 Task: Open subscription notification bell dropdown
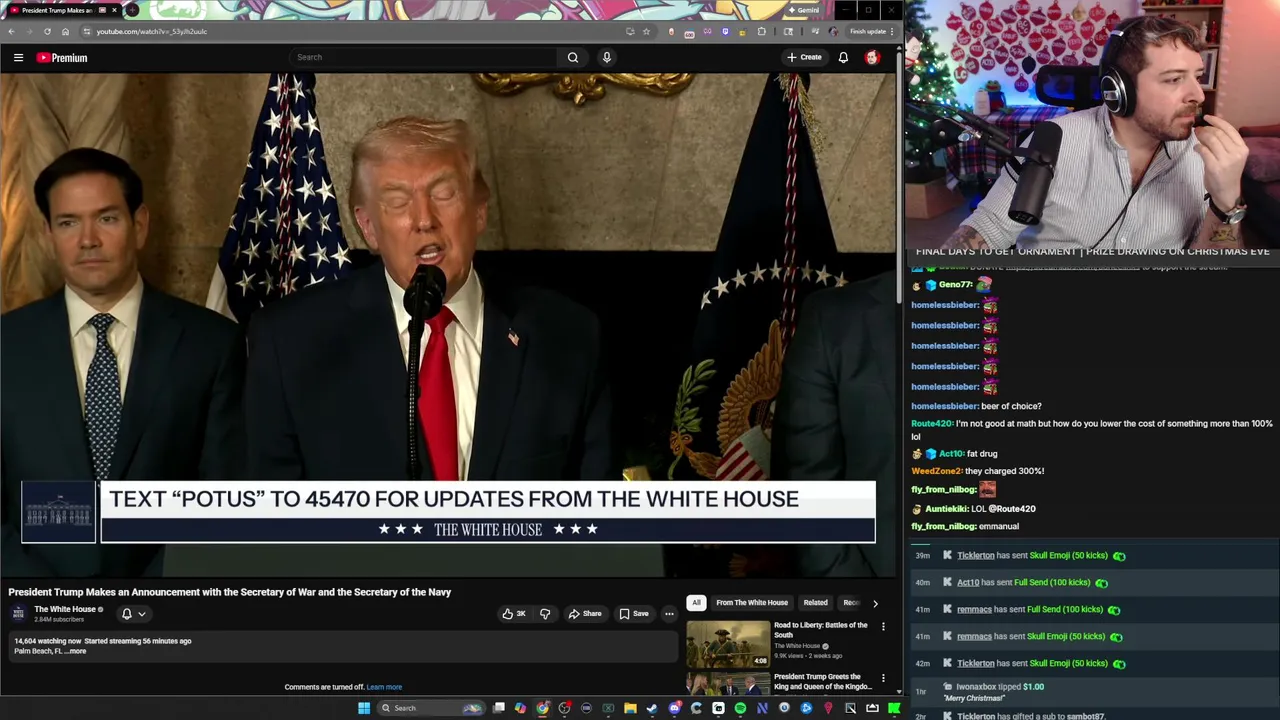coord(133,614)
